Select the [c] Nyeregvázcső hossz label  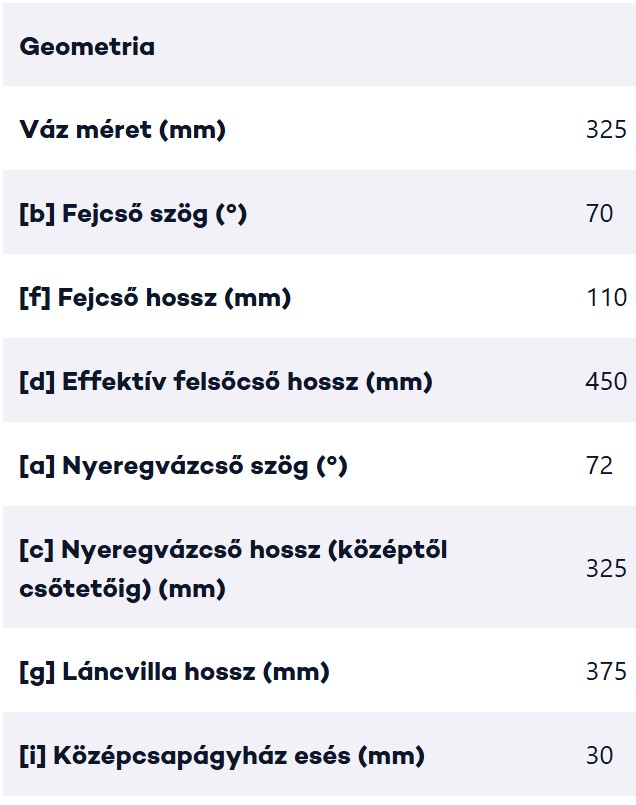coord(234,569)
